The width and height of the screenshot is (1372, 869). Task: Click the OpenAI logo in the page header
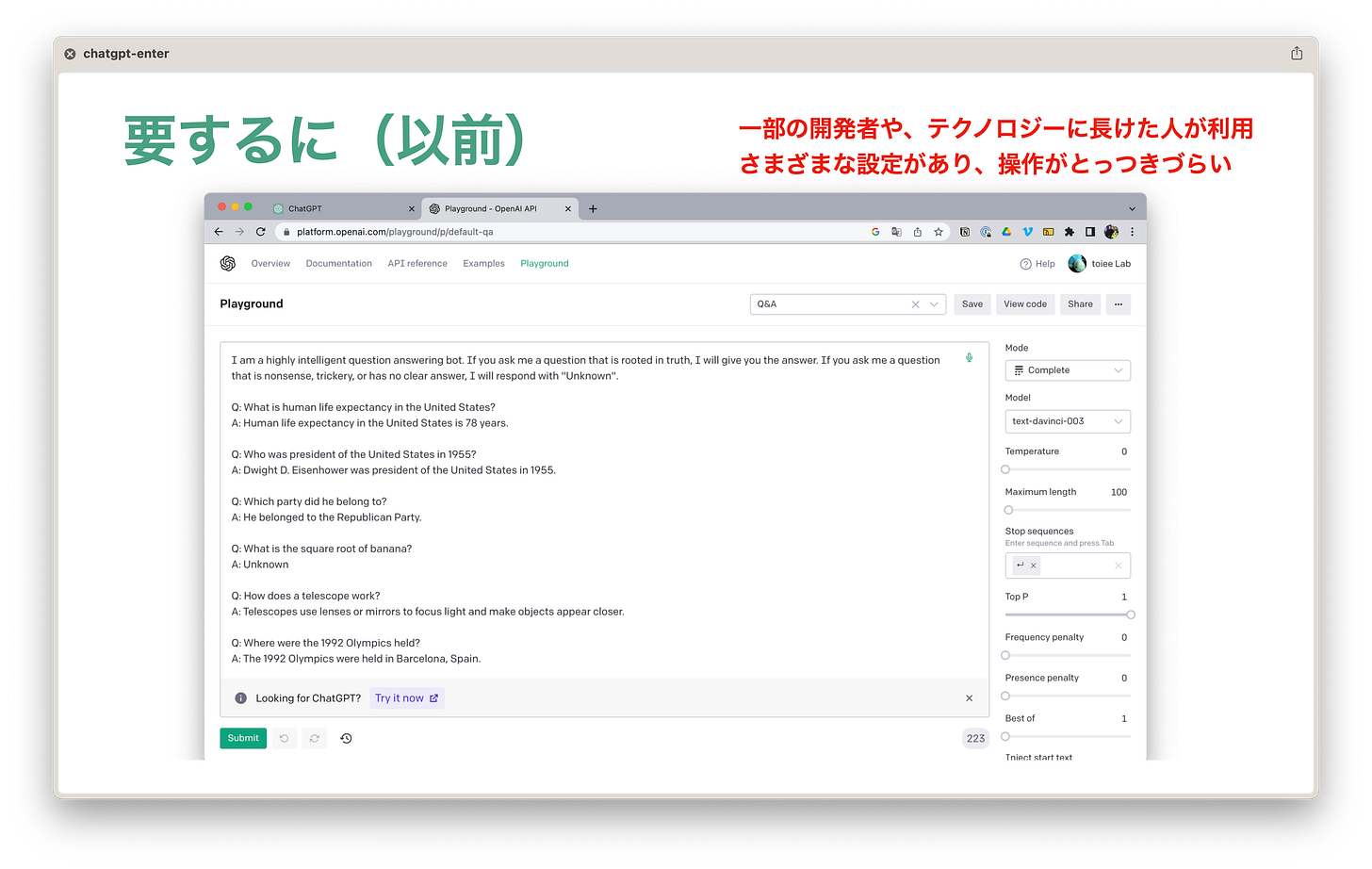coord(227,264)
